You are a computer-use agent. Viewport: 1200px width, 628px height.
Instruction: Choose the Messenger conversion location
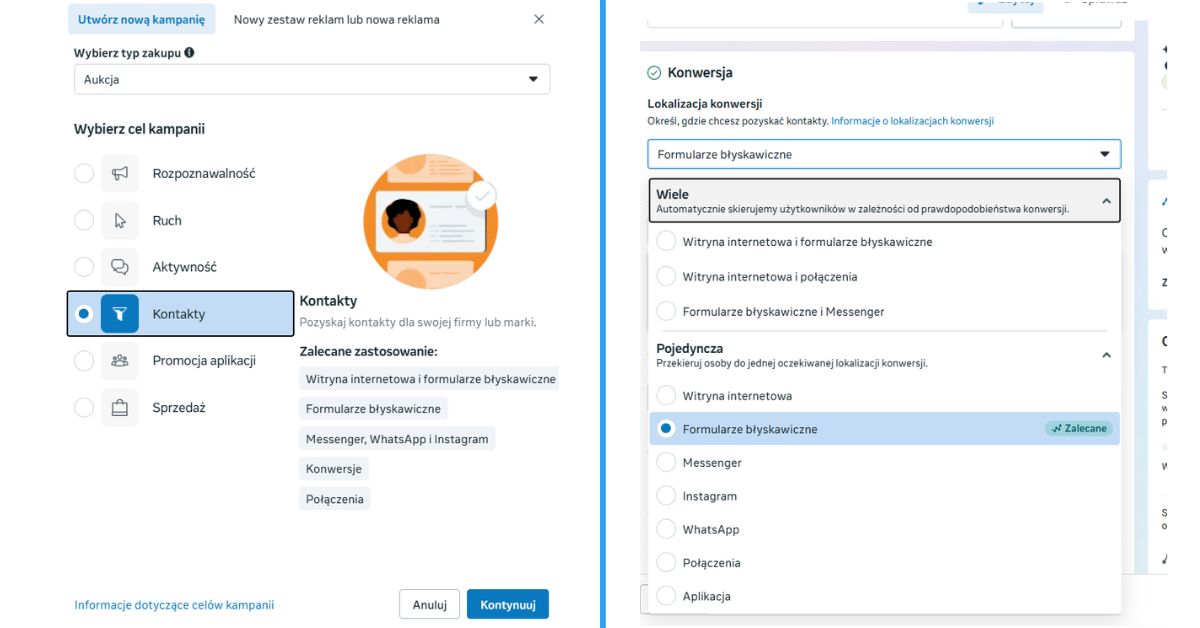coord(666,462)
